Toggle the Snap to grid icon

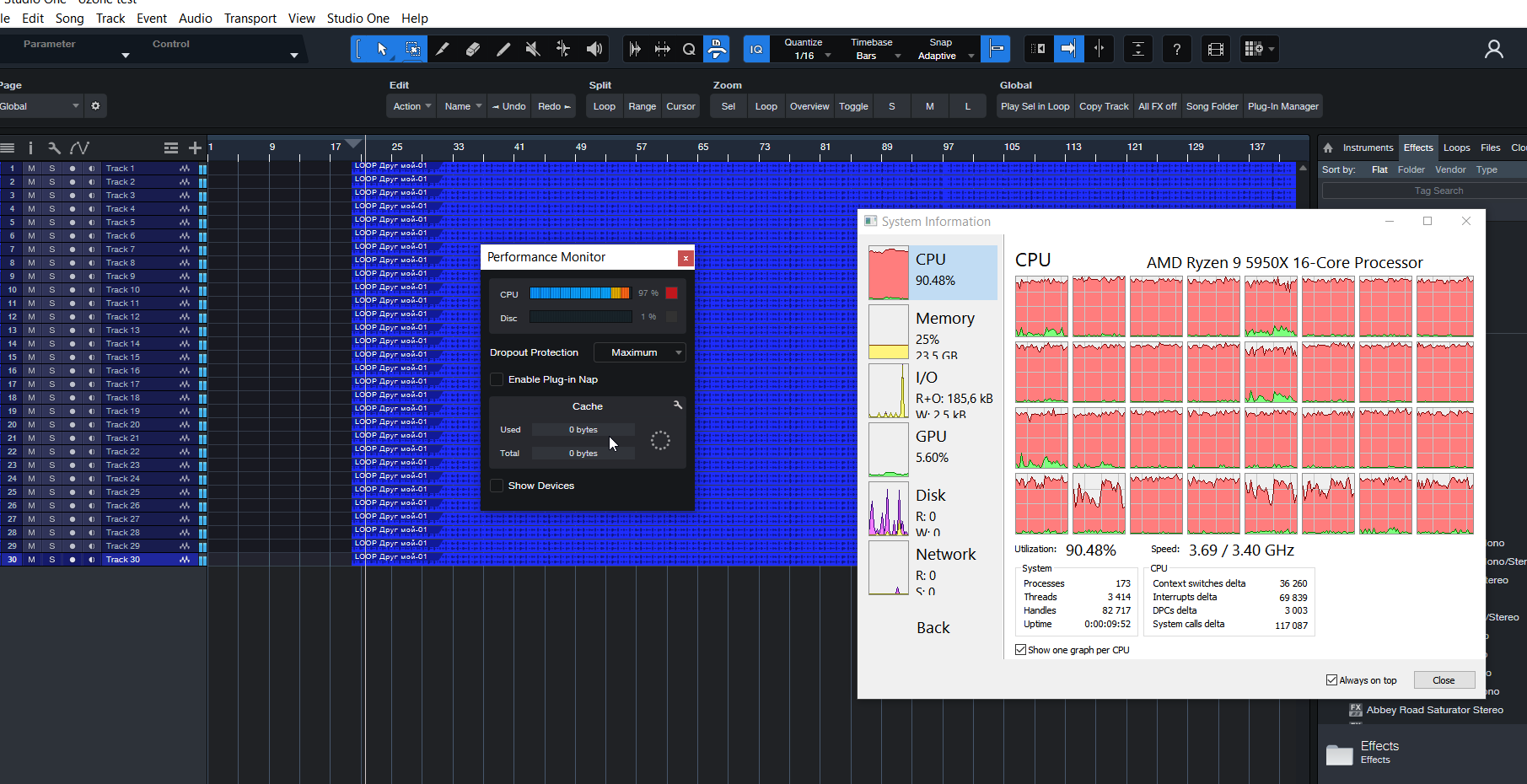coord(997,49)
